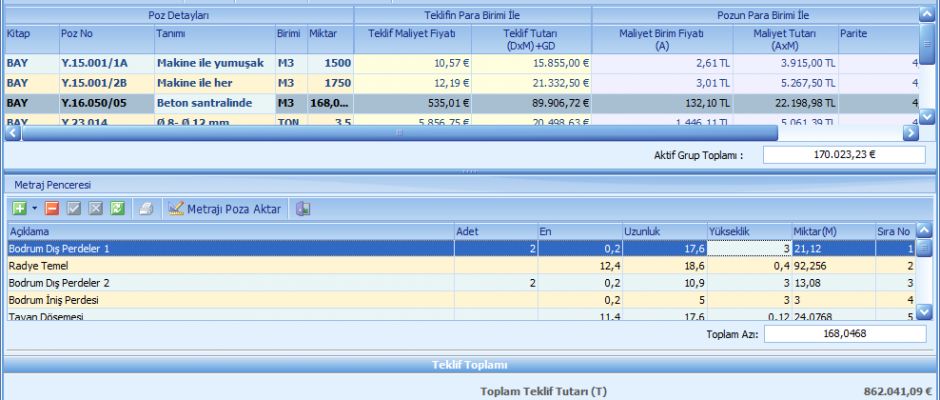The width and height of the screenshot is (940, 400).
Task: Click the last icon after Metrajı Poza Aktar
Action: coord(304,209)
